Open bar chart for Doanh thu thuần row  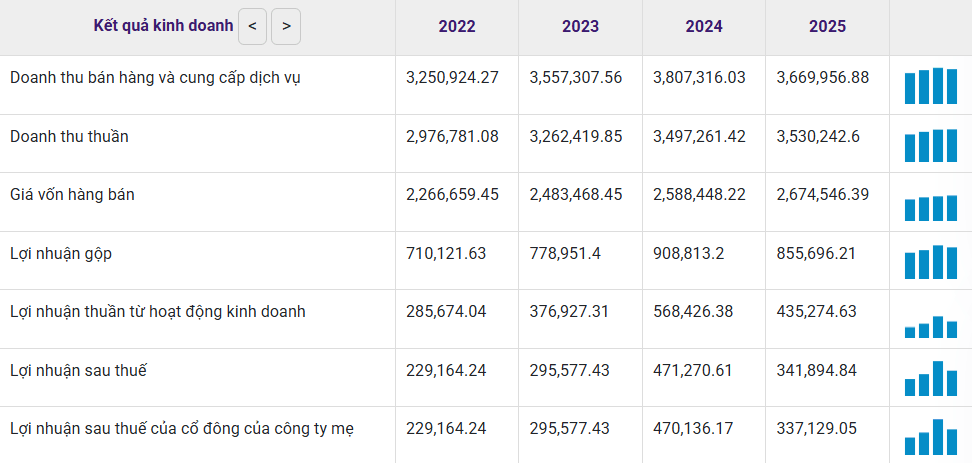[930, 145]
